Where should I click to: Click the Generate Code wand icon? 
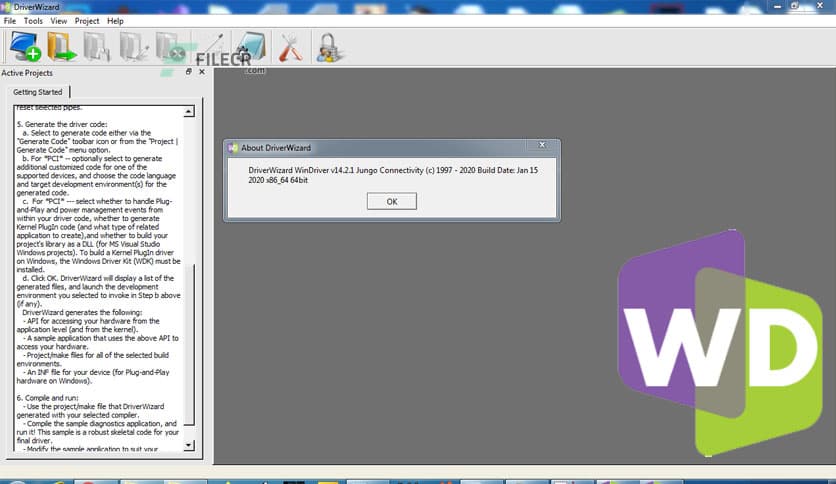click(x=213, y=45)
